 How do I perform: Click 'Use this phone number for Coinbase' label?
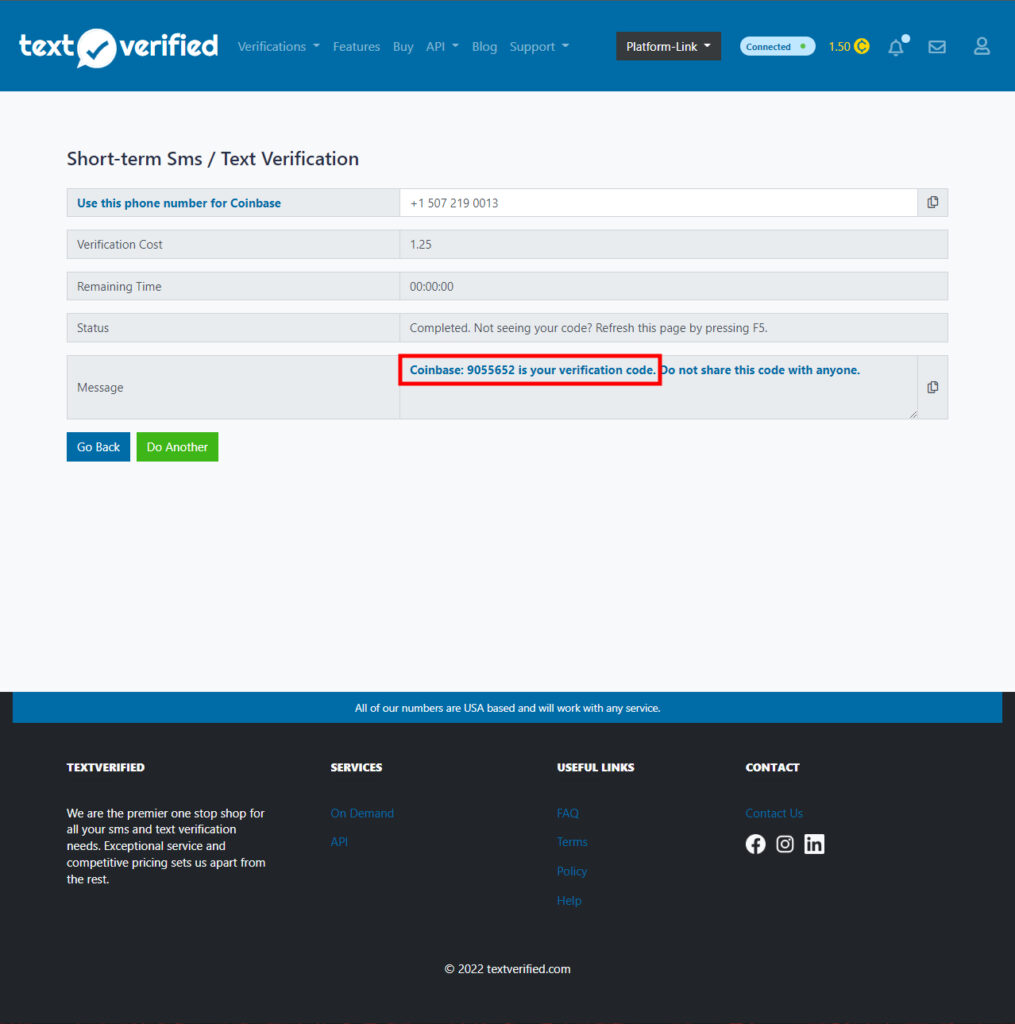tap(179, 203)
